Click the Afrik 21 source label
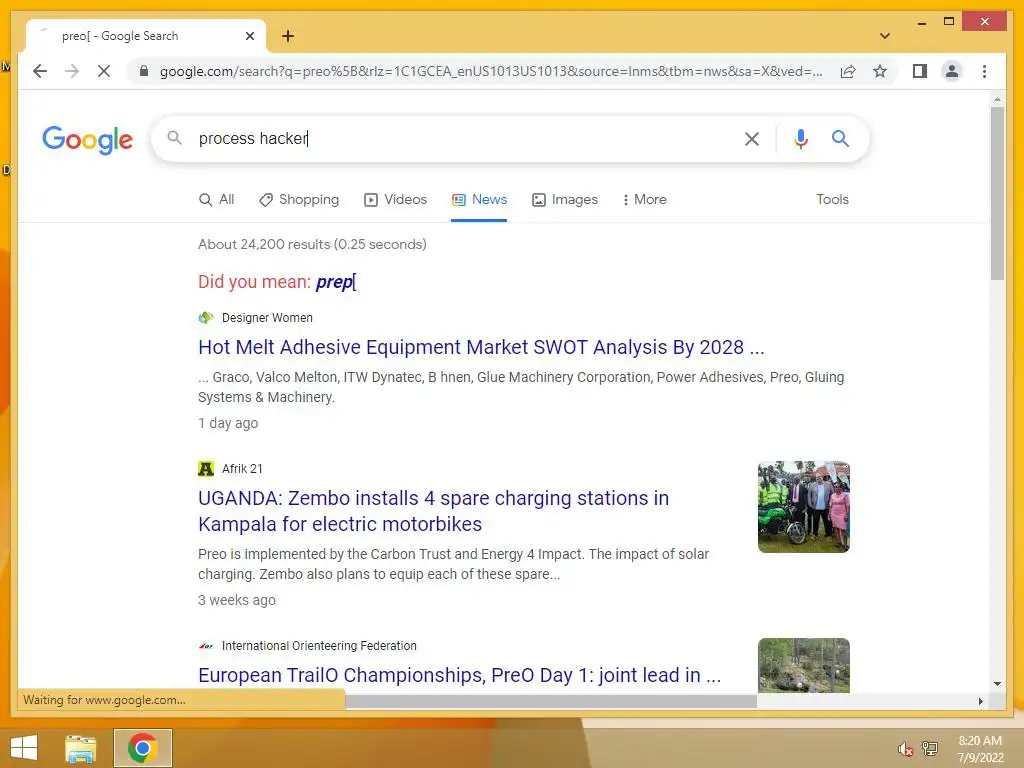Screen dimensions: 1024x768 tap(242, 469)
